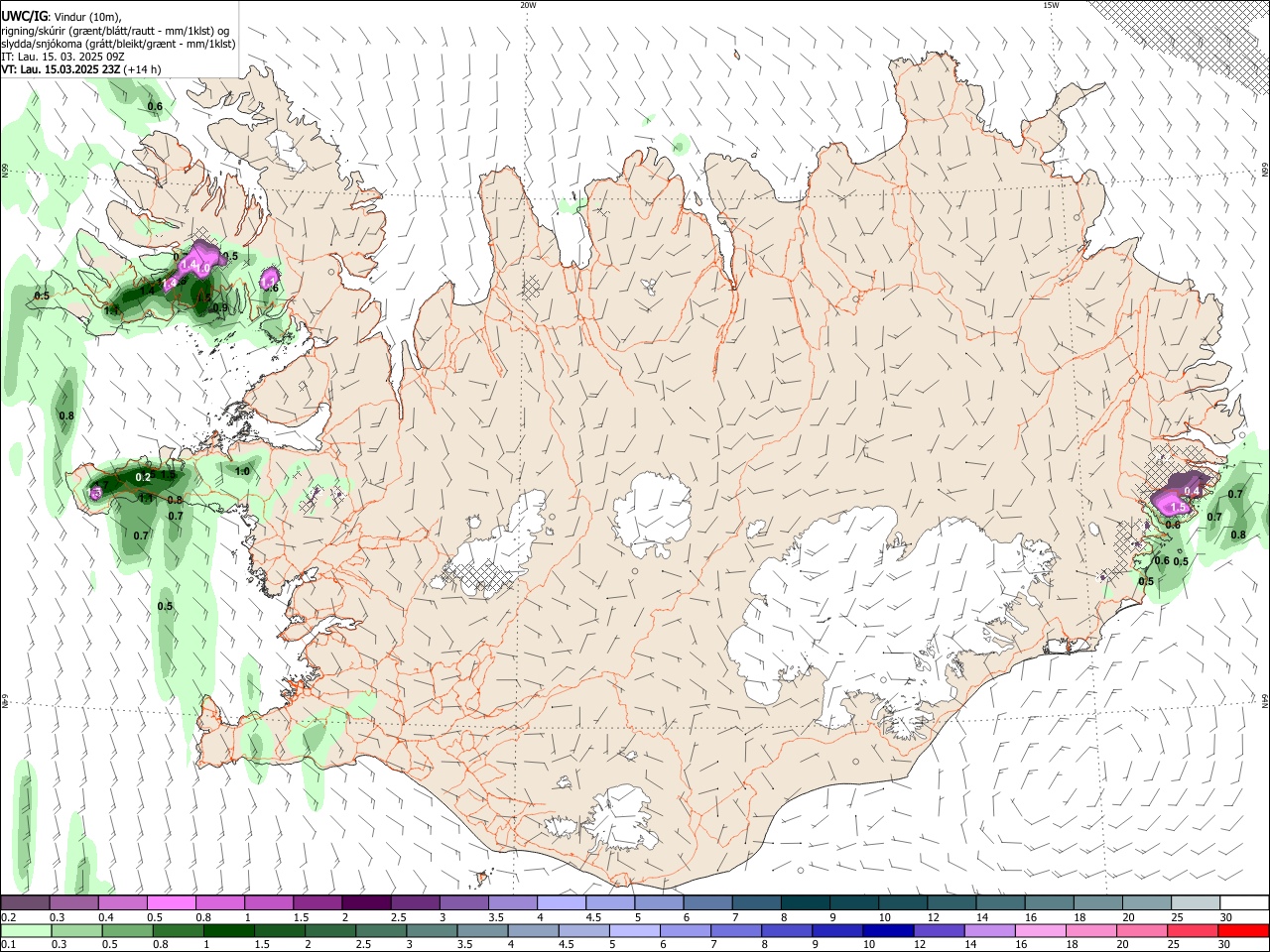The image size is (1270, 952).
Task: Click the '1.0' value east of Snæfellsnes
Action: coord(242,471)
